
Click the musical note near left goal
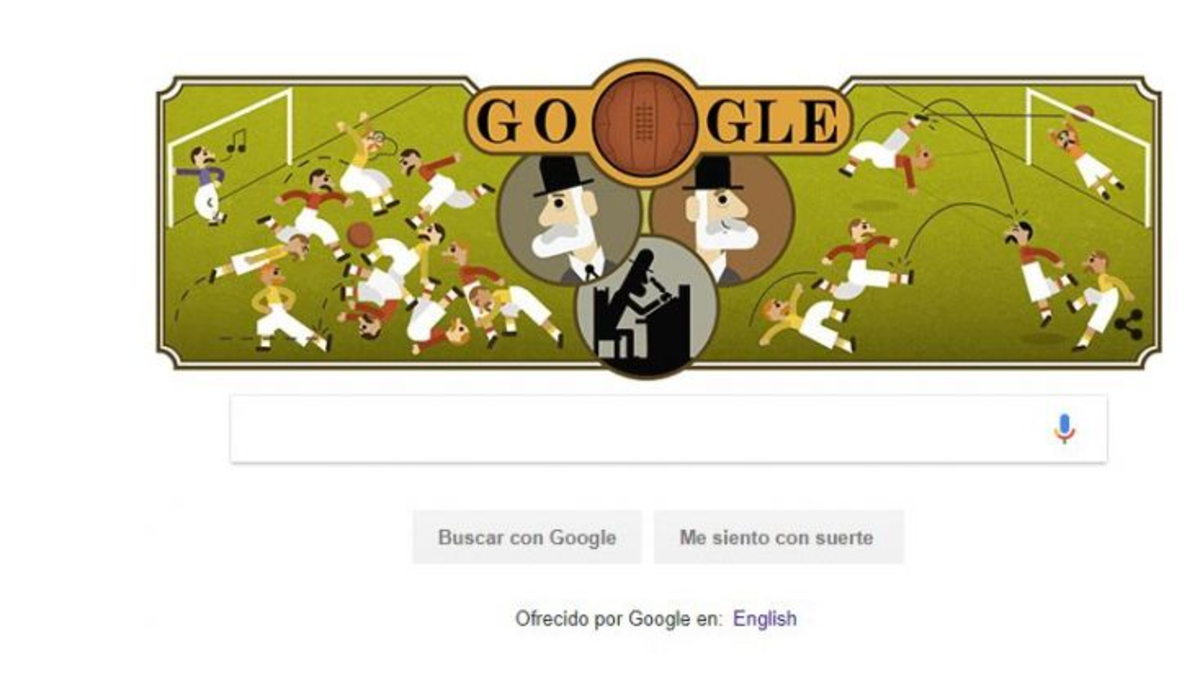click(236, 141)
